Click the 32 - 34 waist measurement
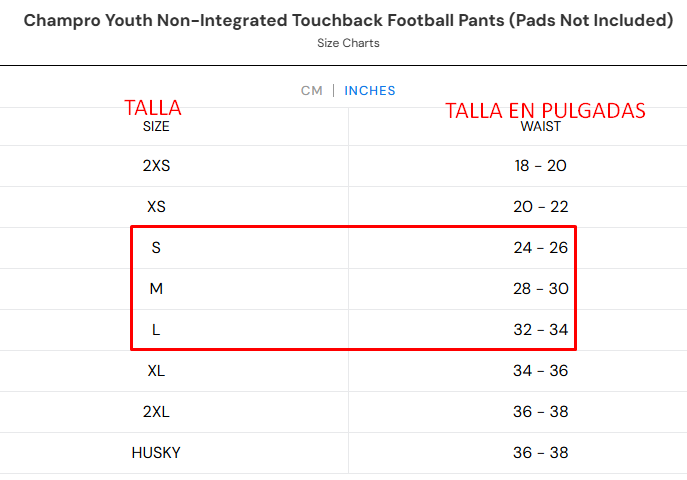This screenshot has height=480, width=687. [542, 329]
